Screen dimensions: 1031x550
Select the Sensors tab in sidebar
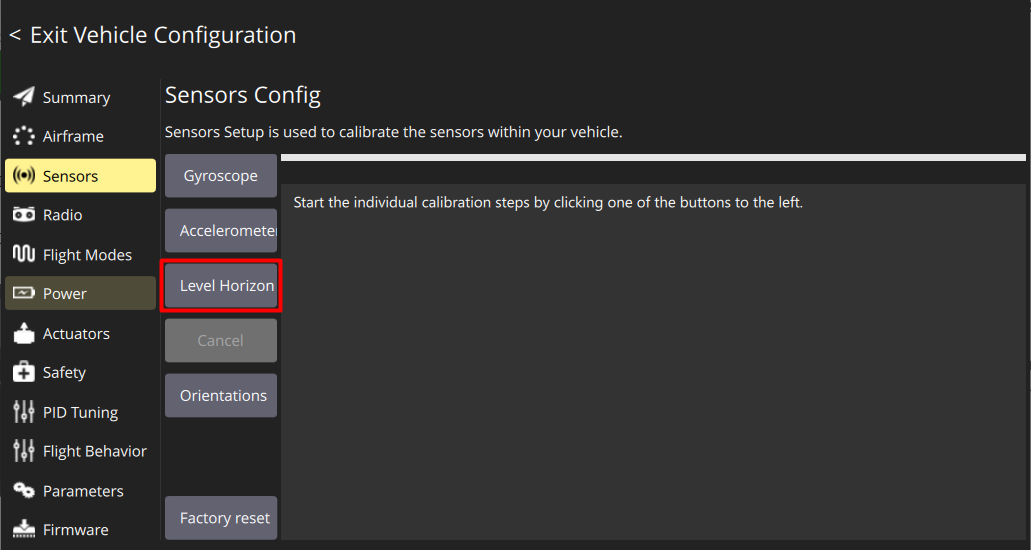pos(80,176)
